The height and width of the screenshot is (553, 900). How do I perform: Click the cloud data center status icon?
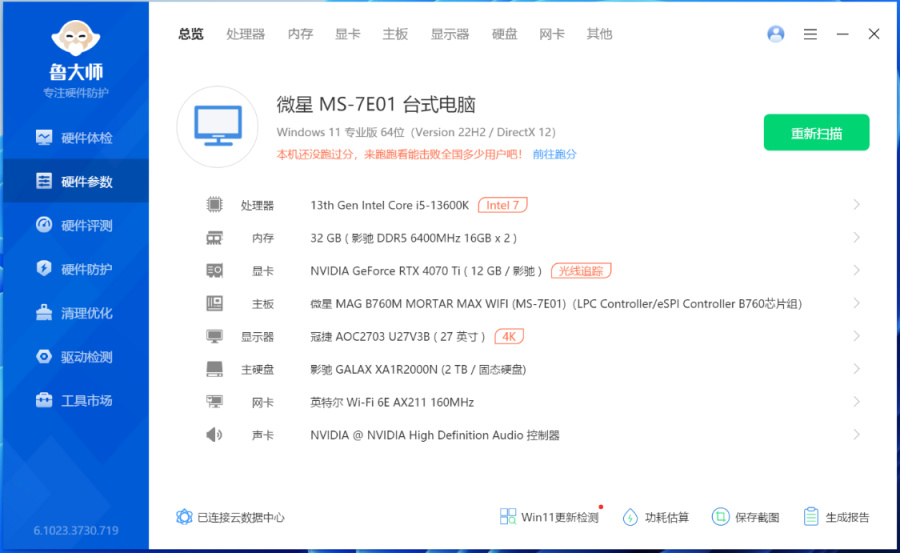point(184,517)
